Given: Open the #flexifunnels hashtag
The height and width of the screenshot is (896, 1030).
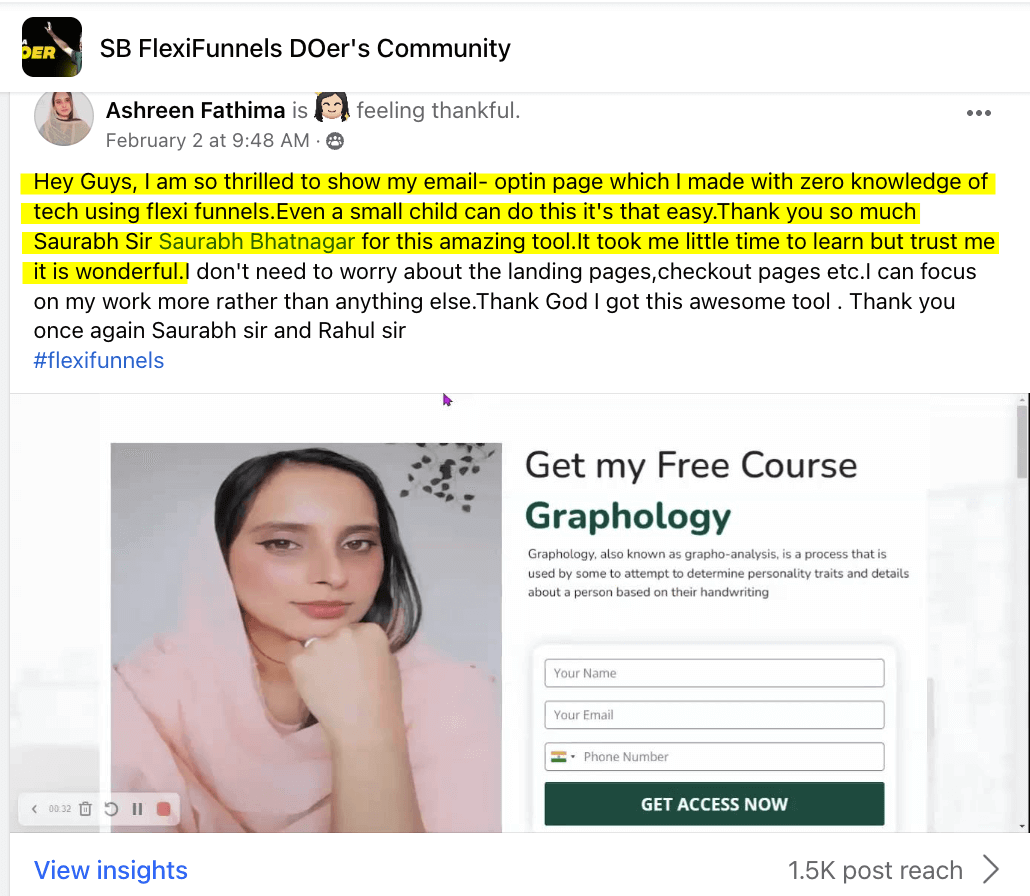Looking at the screenshot, I should 98,361.
